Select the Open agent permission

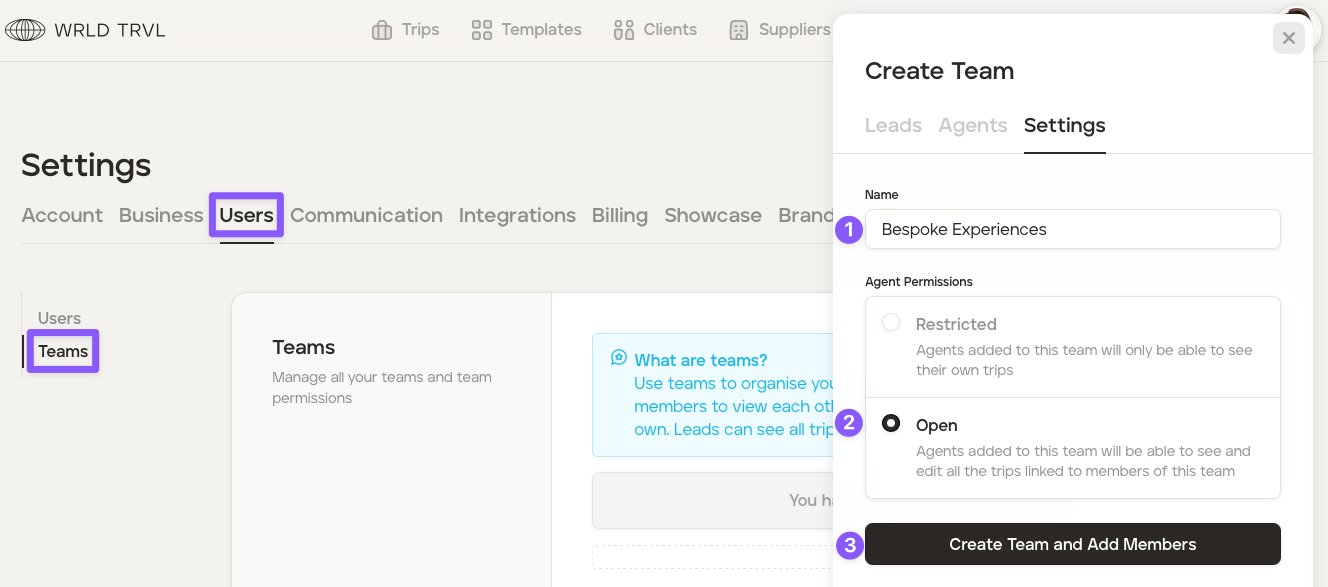891,424
